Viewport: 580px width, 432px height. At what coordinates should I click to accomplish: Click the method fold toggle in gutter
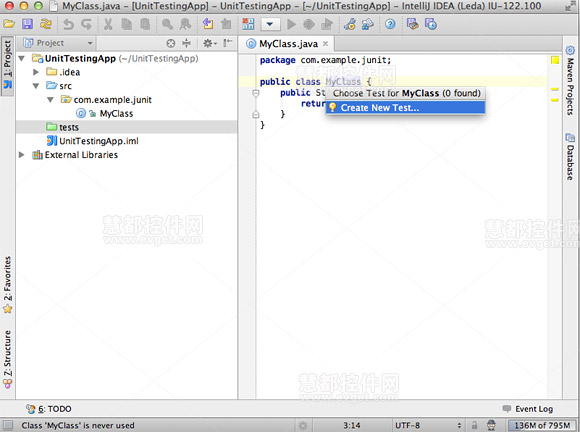[256, 94]
